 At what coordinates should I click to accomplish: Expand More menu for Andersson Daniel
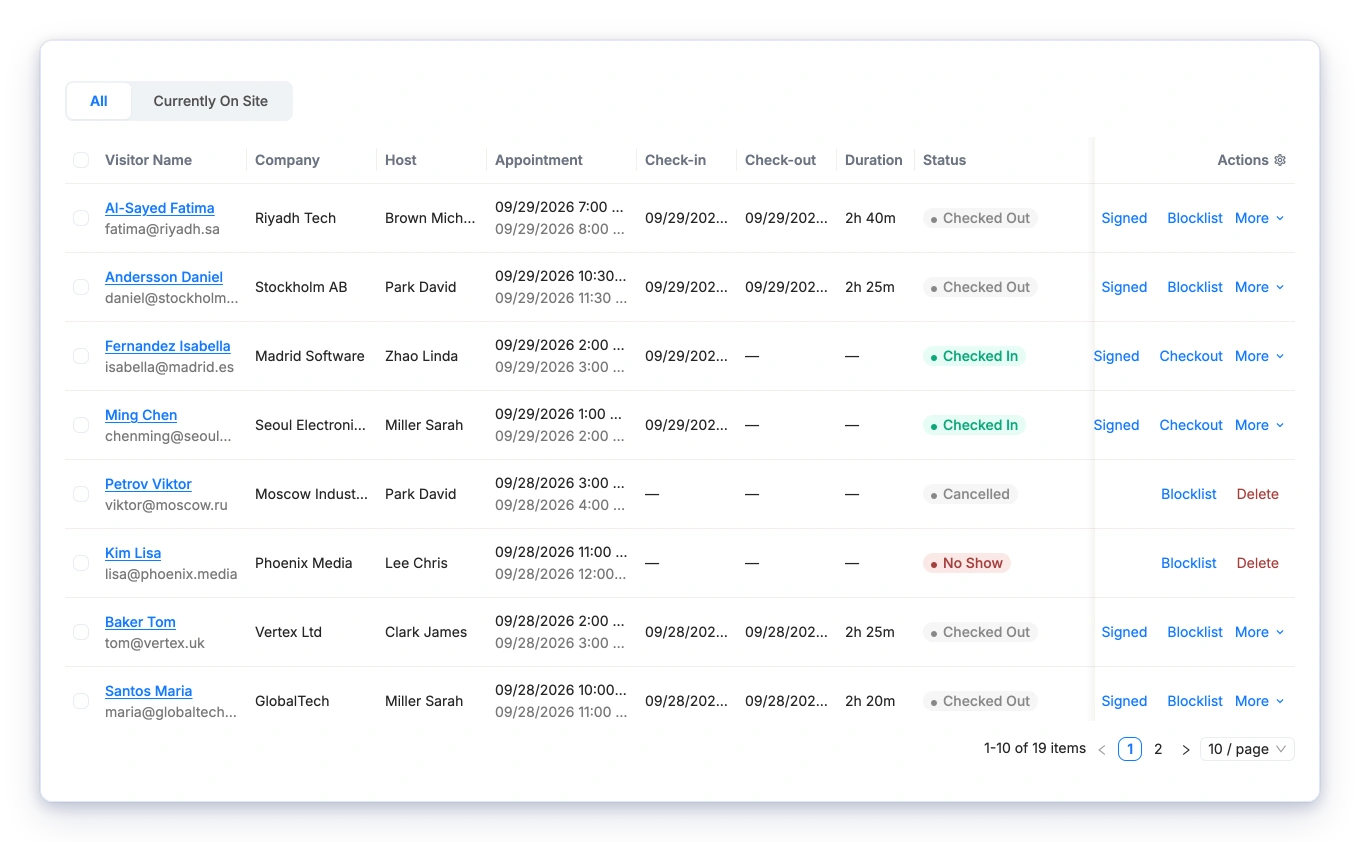click(x=1260, y=287)
